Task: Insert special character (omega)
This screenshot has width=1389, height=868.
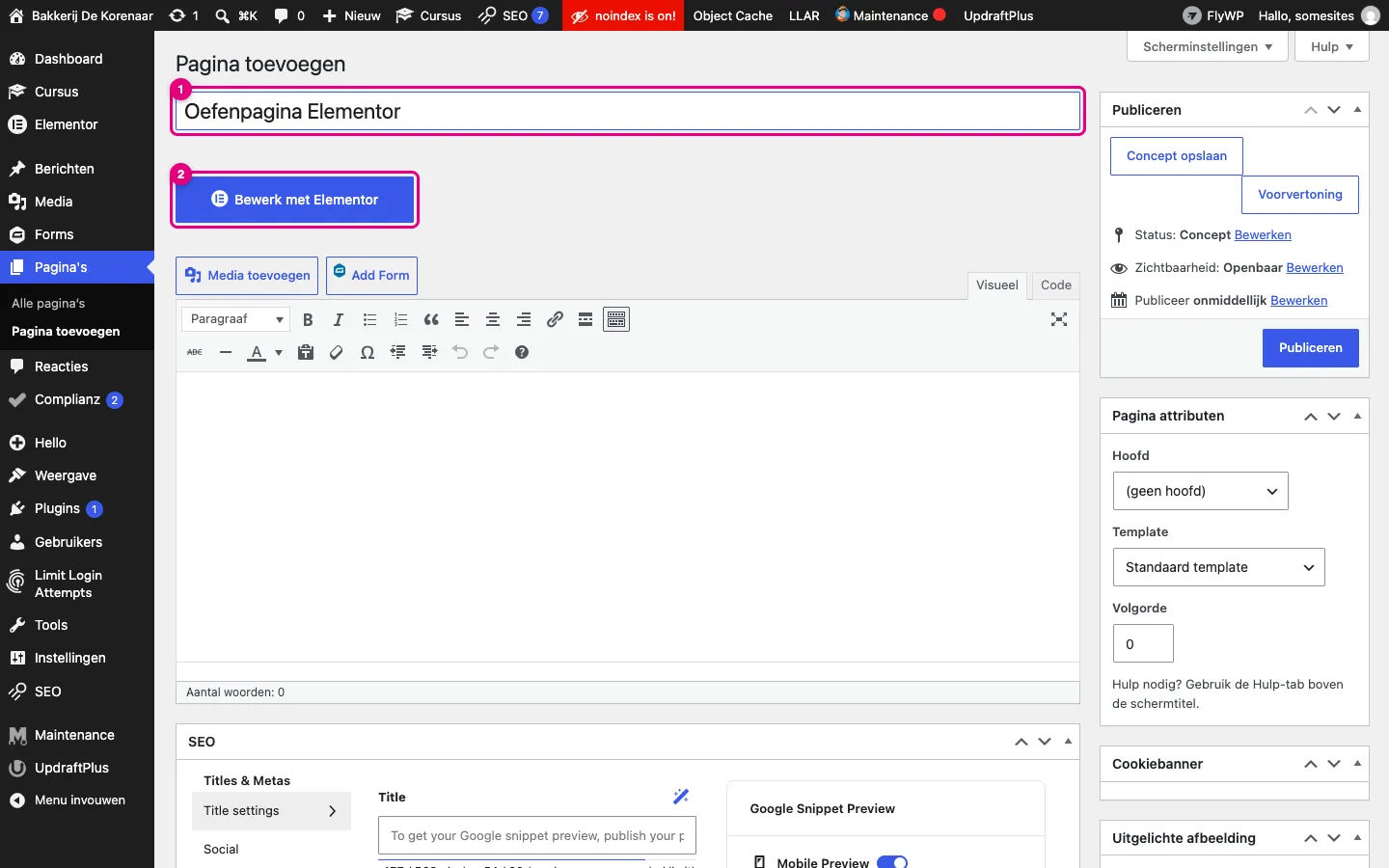Action: (x=368, y=352)
